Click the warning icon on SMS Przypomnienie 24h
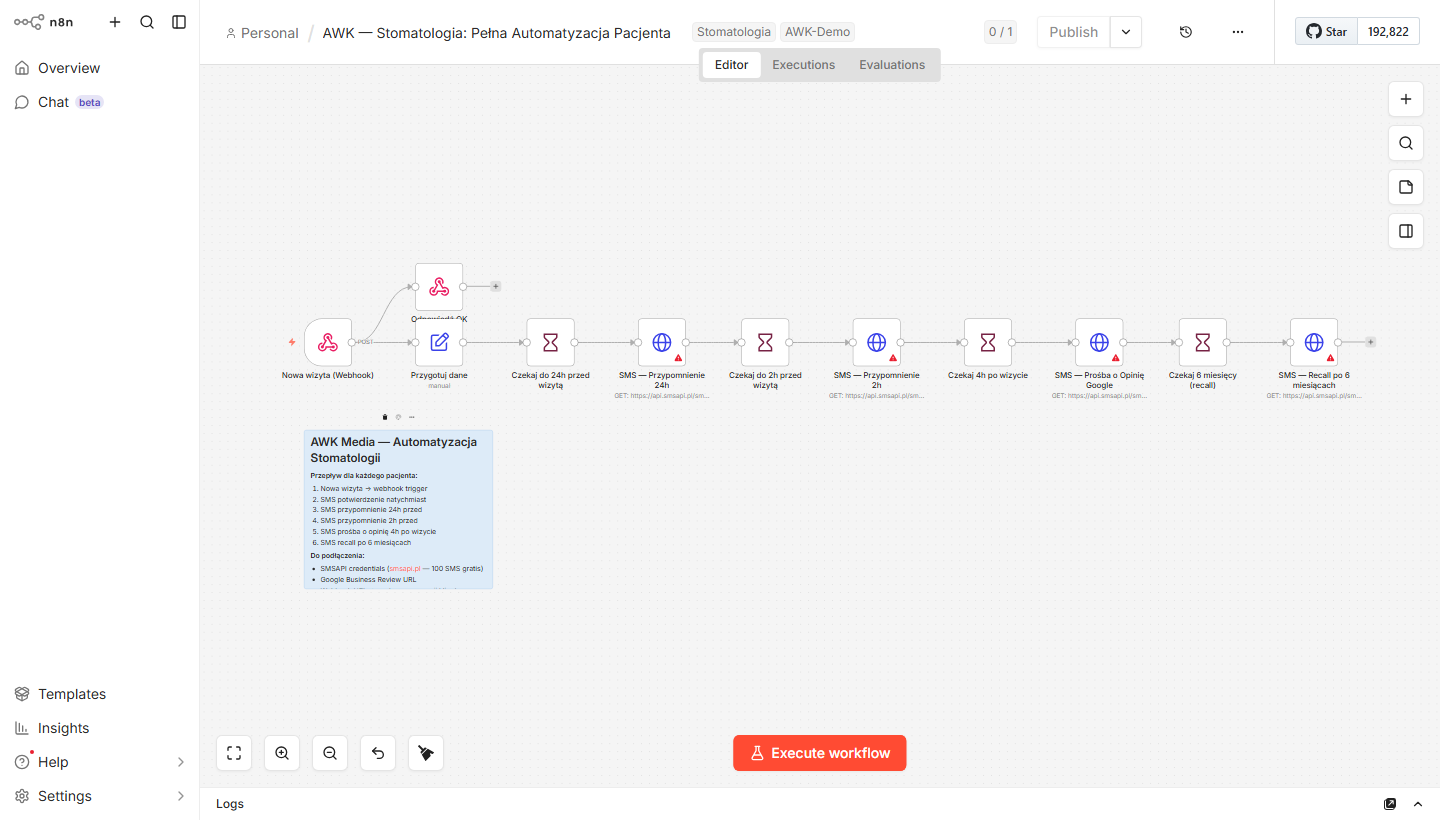Image resolution: width=1440 pixels, height=820 pixels. [678, 358]
